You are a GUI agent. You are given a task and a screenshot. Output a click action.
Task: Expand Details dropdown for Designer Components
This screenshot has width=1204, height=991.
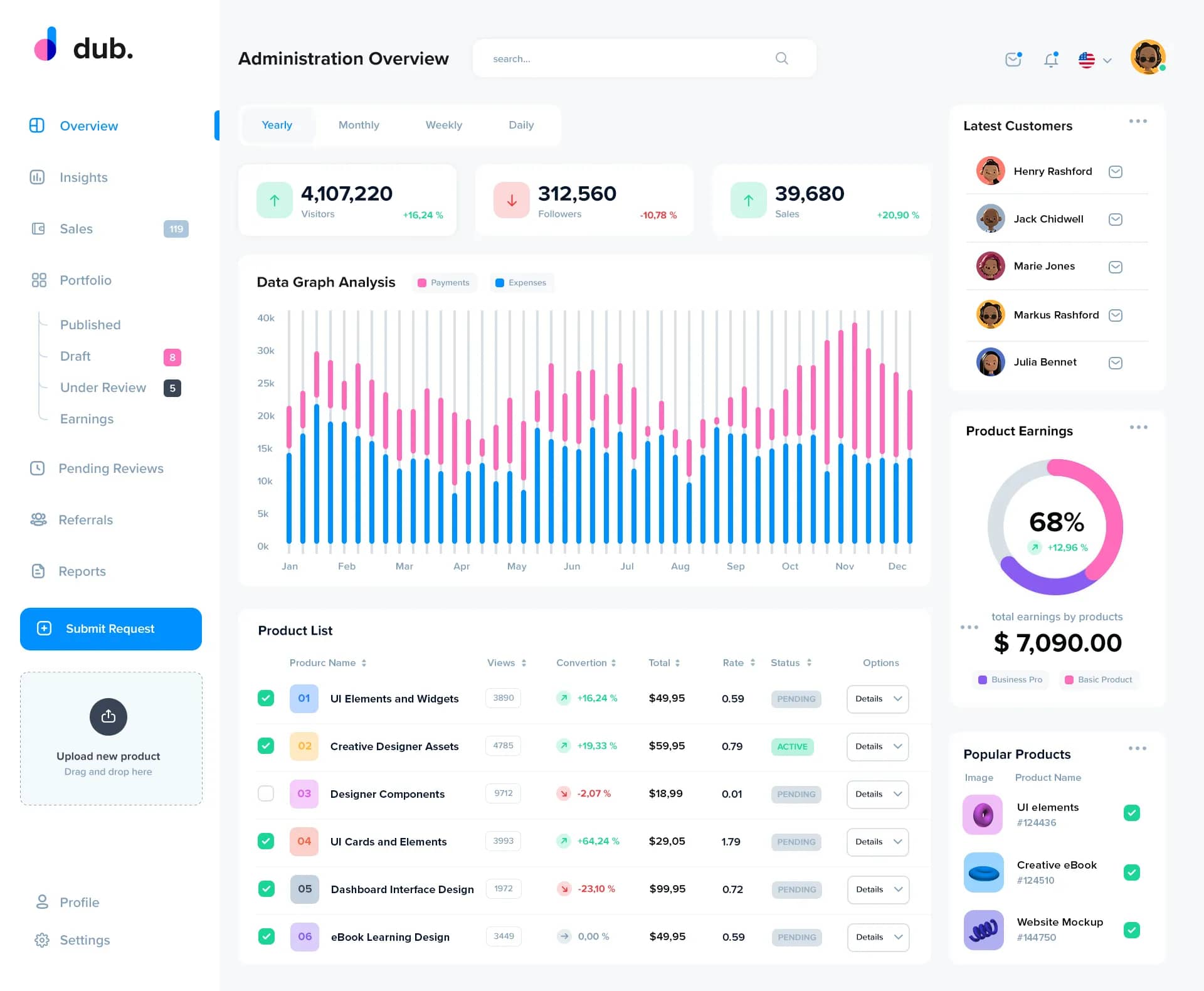[x=877, y=794]
